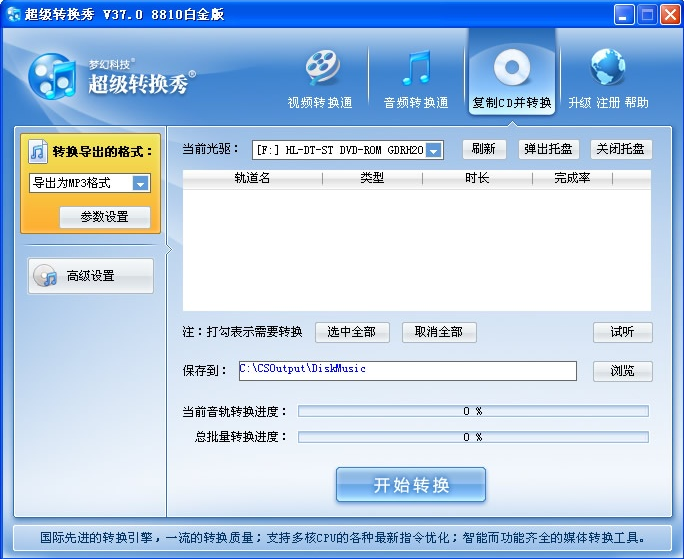Close tray with 关闭托盘 button
Viewport: 684px width, 559px height.
[621, 149]
